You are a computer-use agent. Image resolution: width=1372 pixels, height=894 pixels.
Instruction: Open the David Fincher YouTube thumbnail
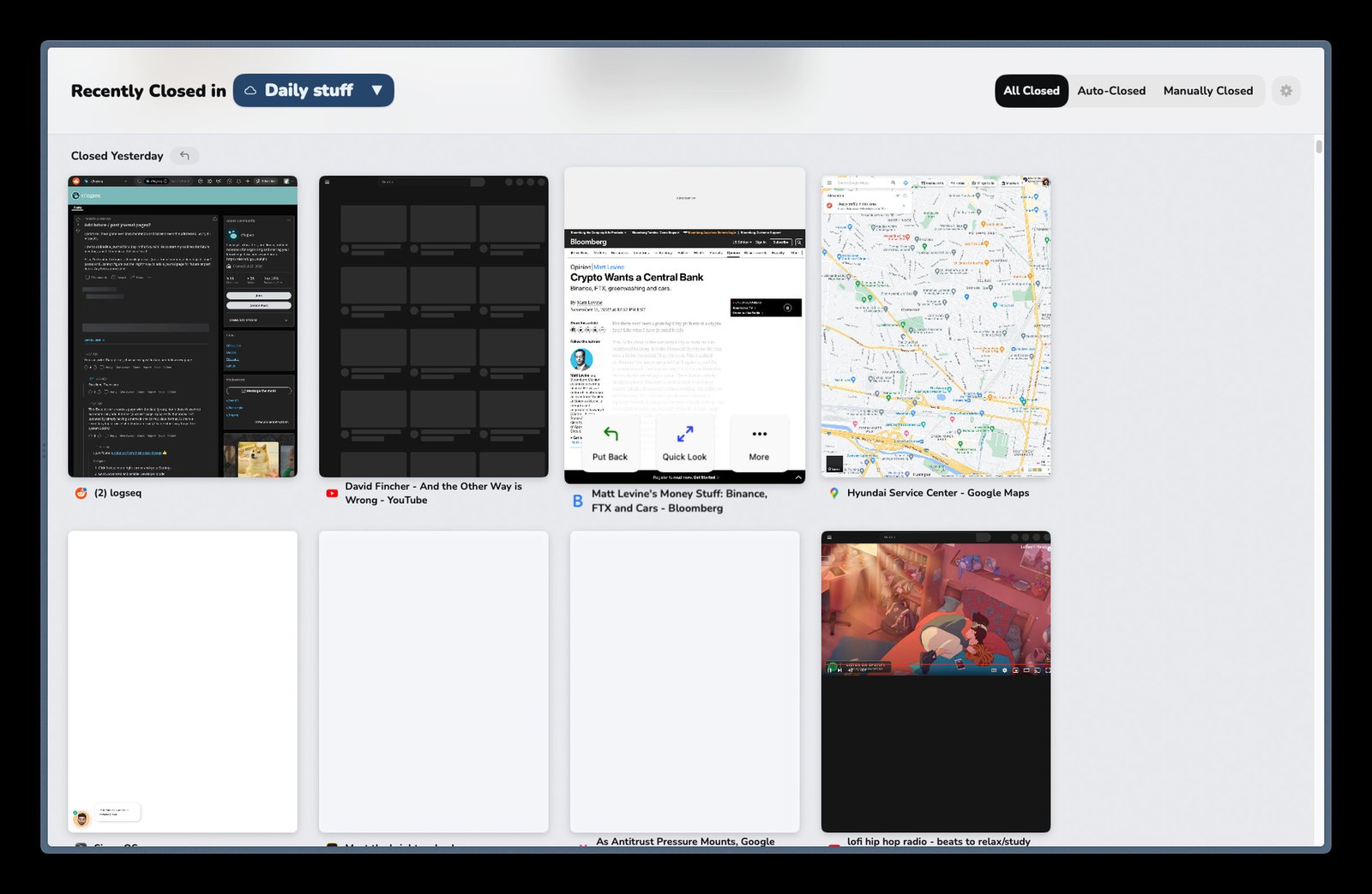pos(433,327)
